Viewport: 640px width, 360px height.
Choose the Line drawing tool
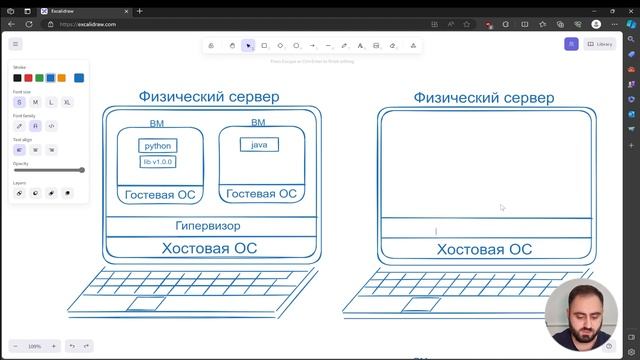coord(328,46)
